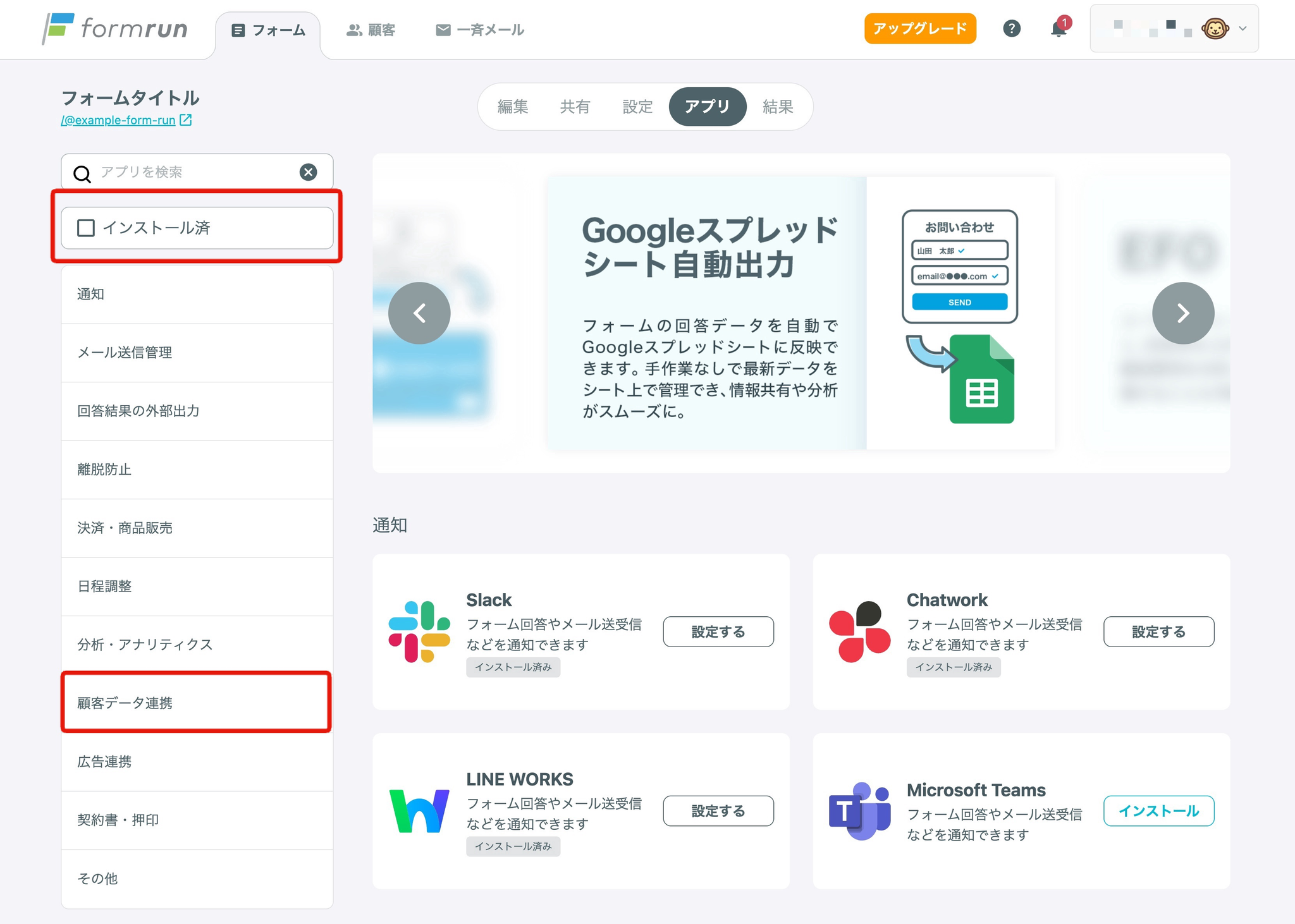Image resolution: width=1295 pixels, height=924 pixels.
Task: Click the Microsoft Teams app title
Action: point(976,790)
